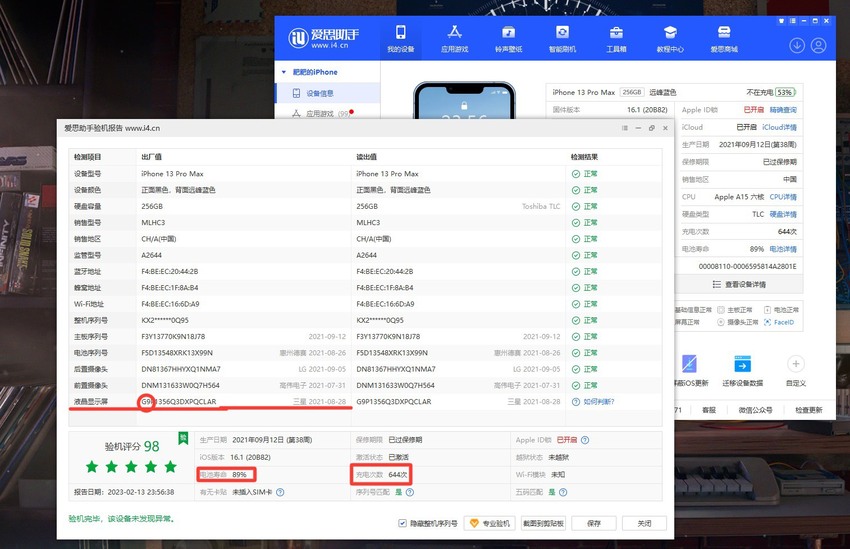The image size is (850, 549).
Task: Click the user account profile icon
Action: tap(819, 46)
